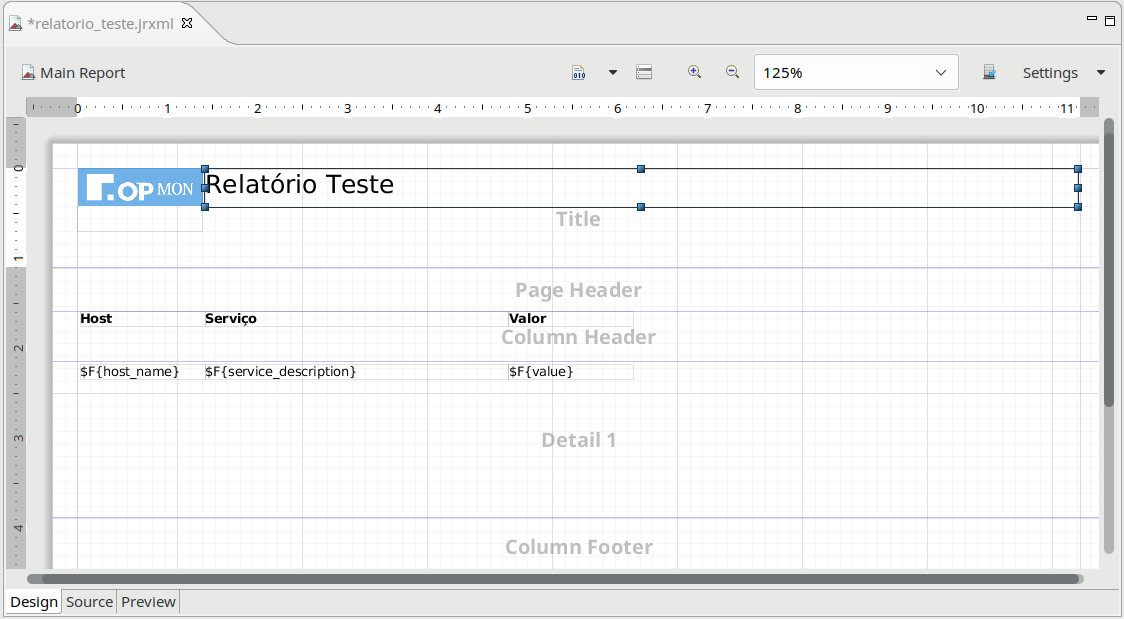1124x619 pixels.
Task: Expand the Settings dropdown arrow
Action: [1101, 73]
